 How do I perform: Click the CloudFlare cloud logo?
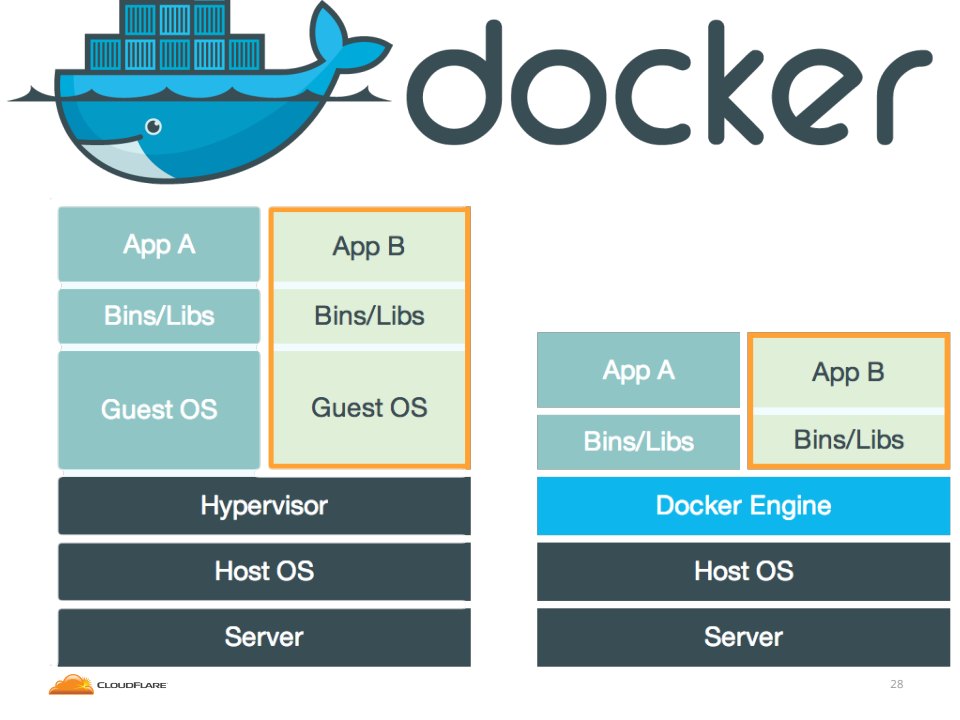coord(71,684)
